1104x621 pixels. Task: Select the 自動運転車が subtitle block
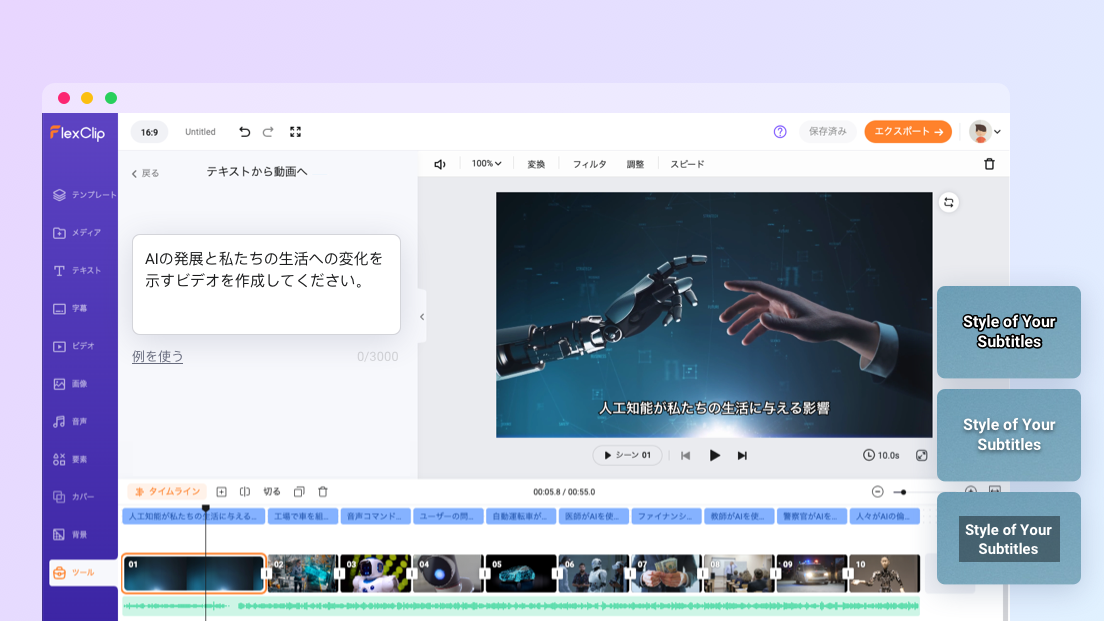pos(521,516)
